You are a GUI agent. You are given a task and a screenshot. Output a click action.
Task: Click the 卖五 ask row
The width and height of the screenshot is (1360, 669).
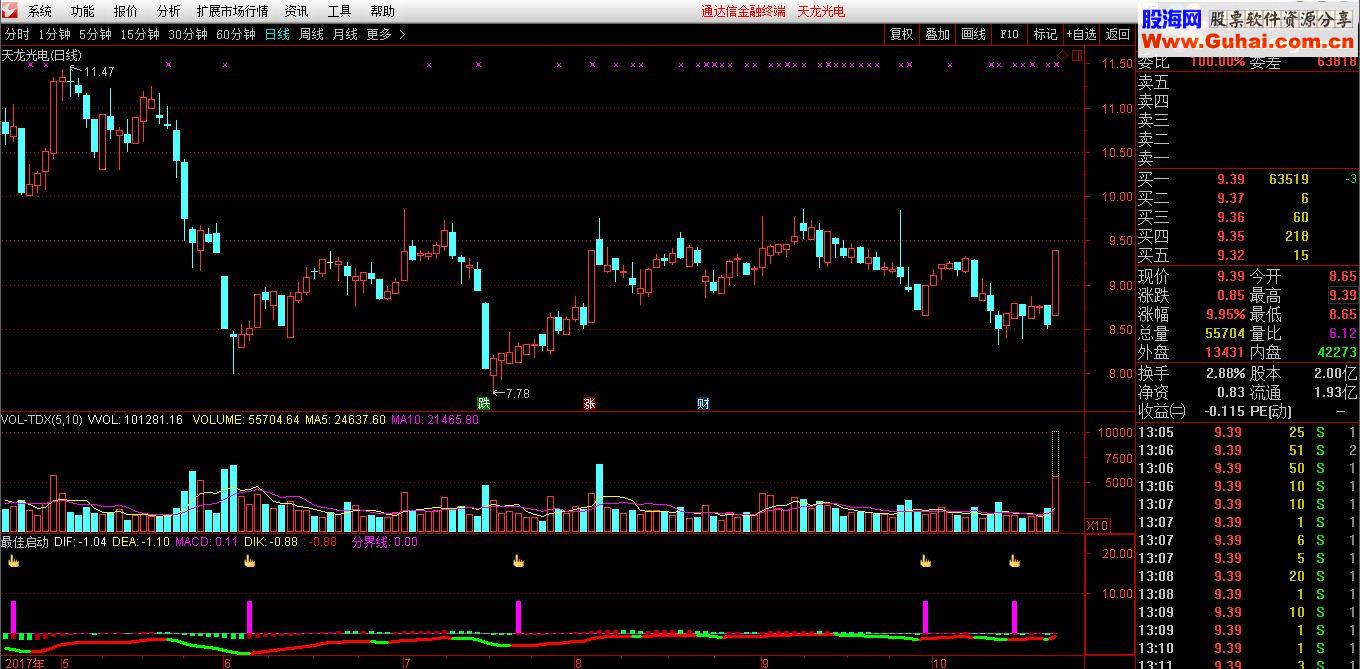(x=1247, y=82)
